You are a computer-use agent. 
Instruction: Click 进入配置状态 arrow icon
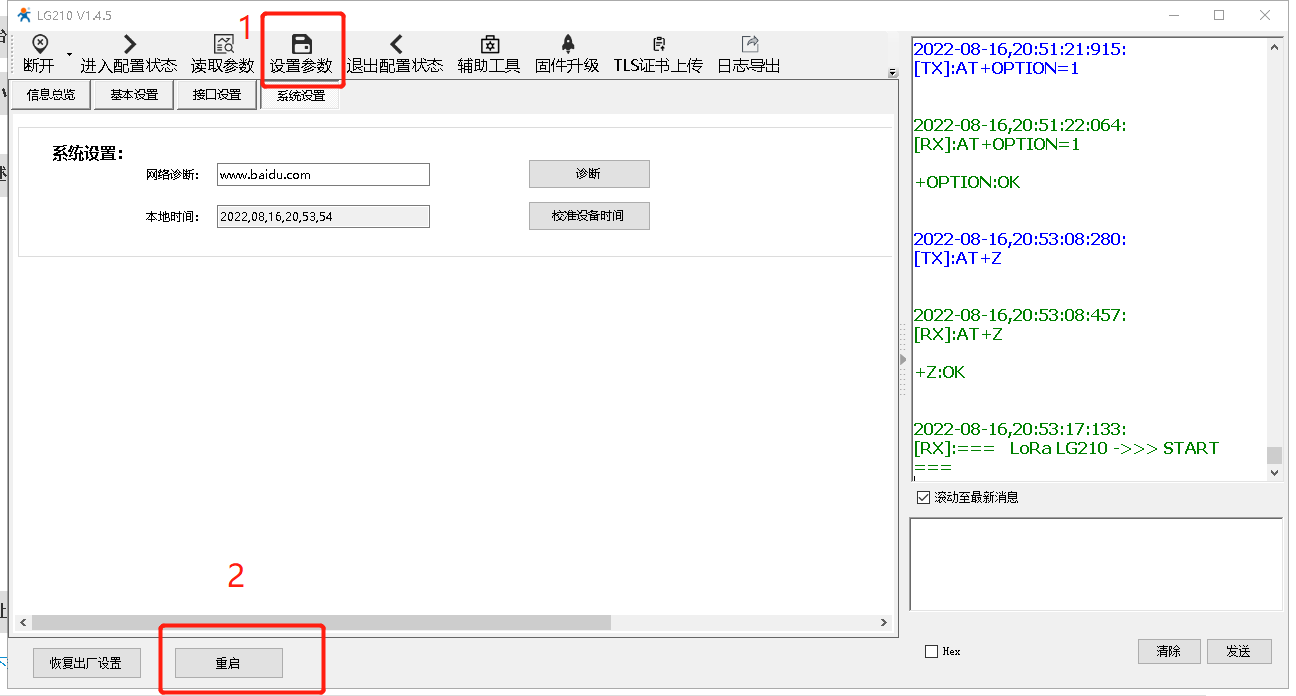pos(128,44)
